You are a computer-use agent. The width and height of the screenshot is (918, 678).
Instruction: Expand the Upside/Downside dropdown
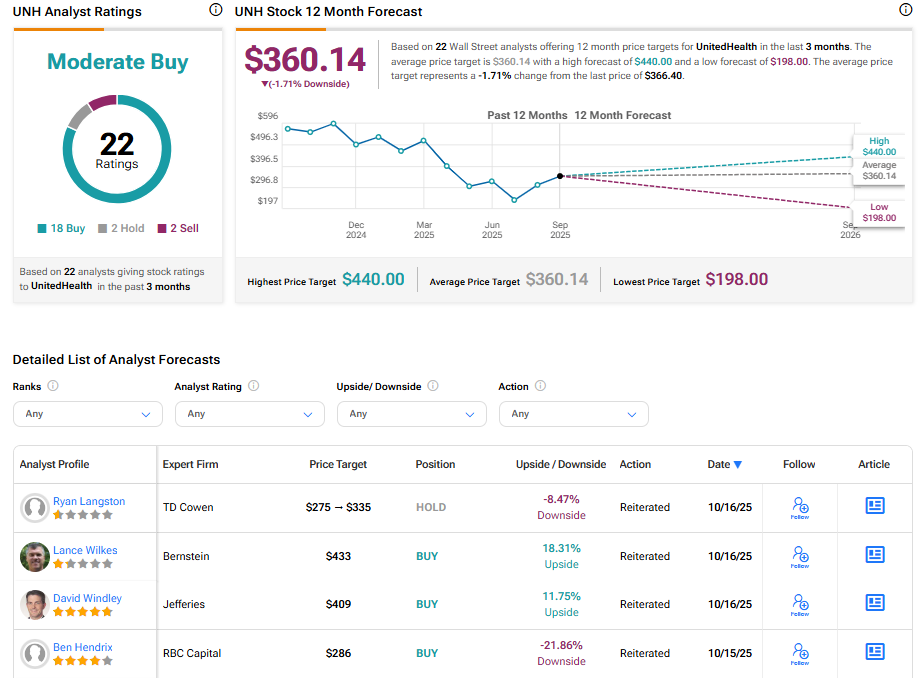coord(411,414)
